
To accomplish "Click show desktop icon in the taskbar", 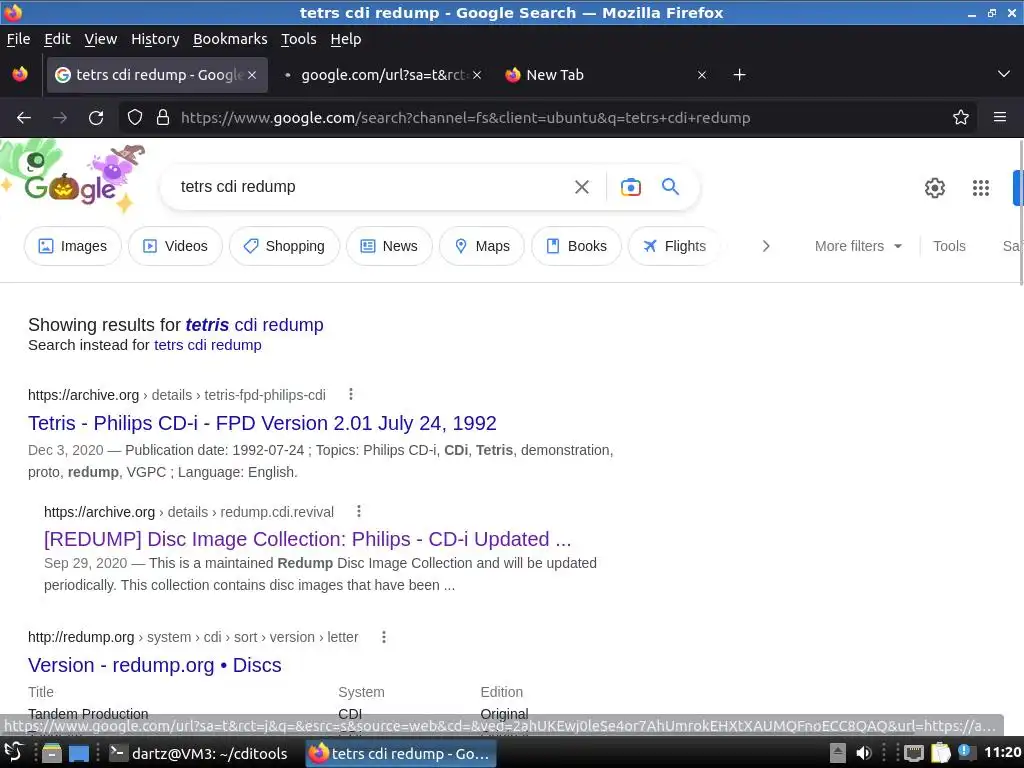I will pos(79,753).
